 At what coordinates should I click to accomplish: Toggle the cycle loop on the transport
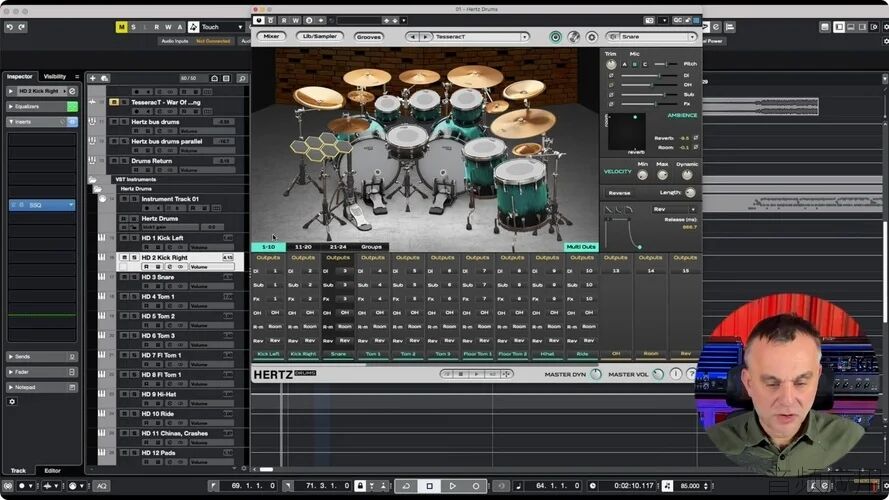pyautogui.click(x=406, y=486)
